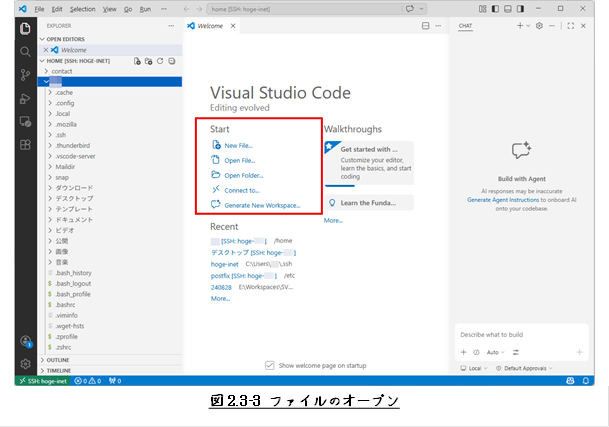Click the Accounts icon in activity bar
The height and width of the screenshot is (427, 609).
click(x=25, y=340)
